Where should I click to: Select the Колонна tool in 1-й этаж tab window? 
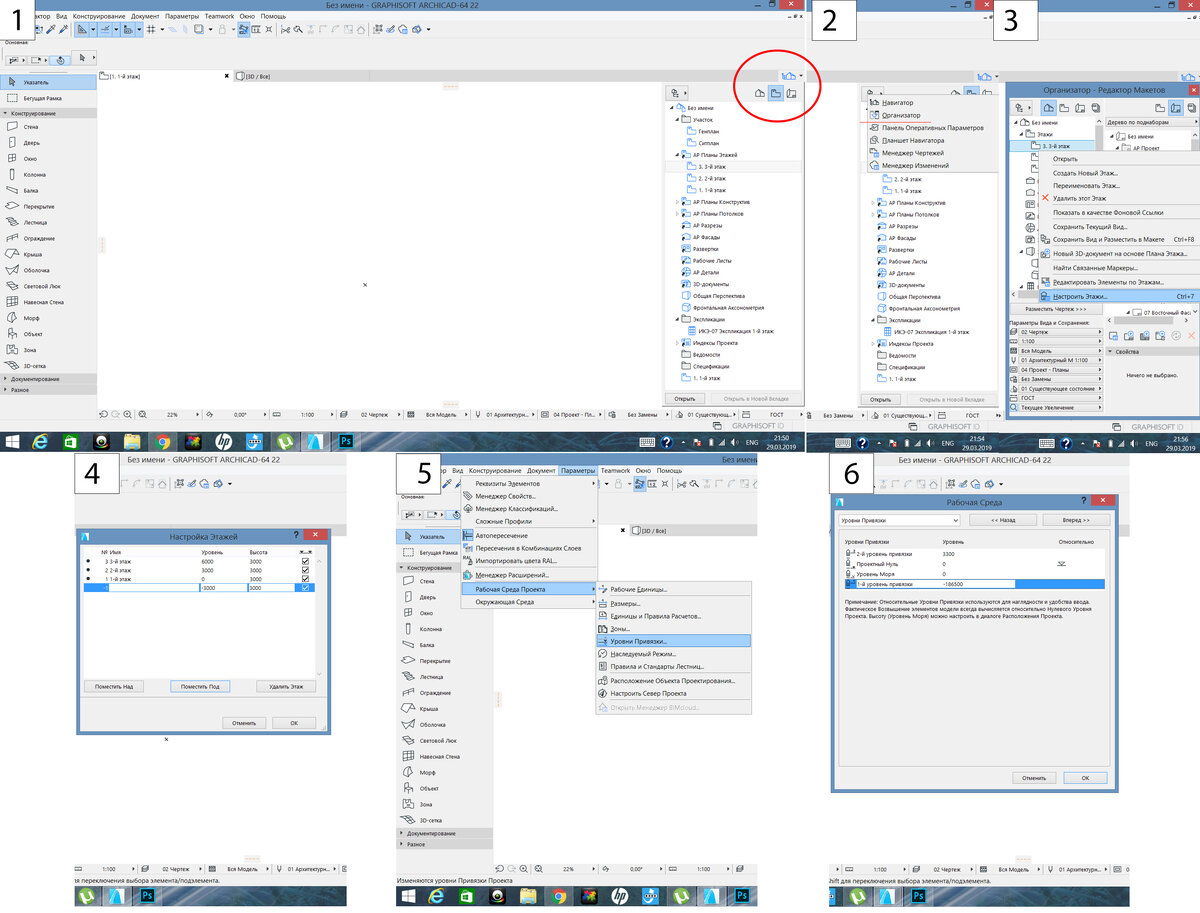(48, 175)
